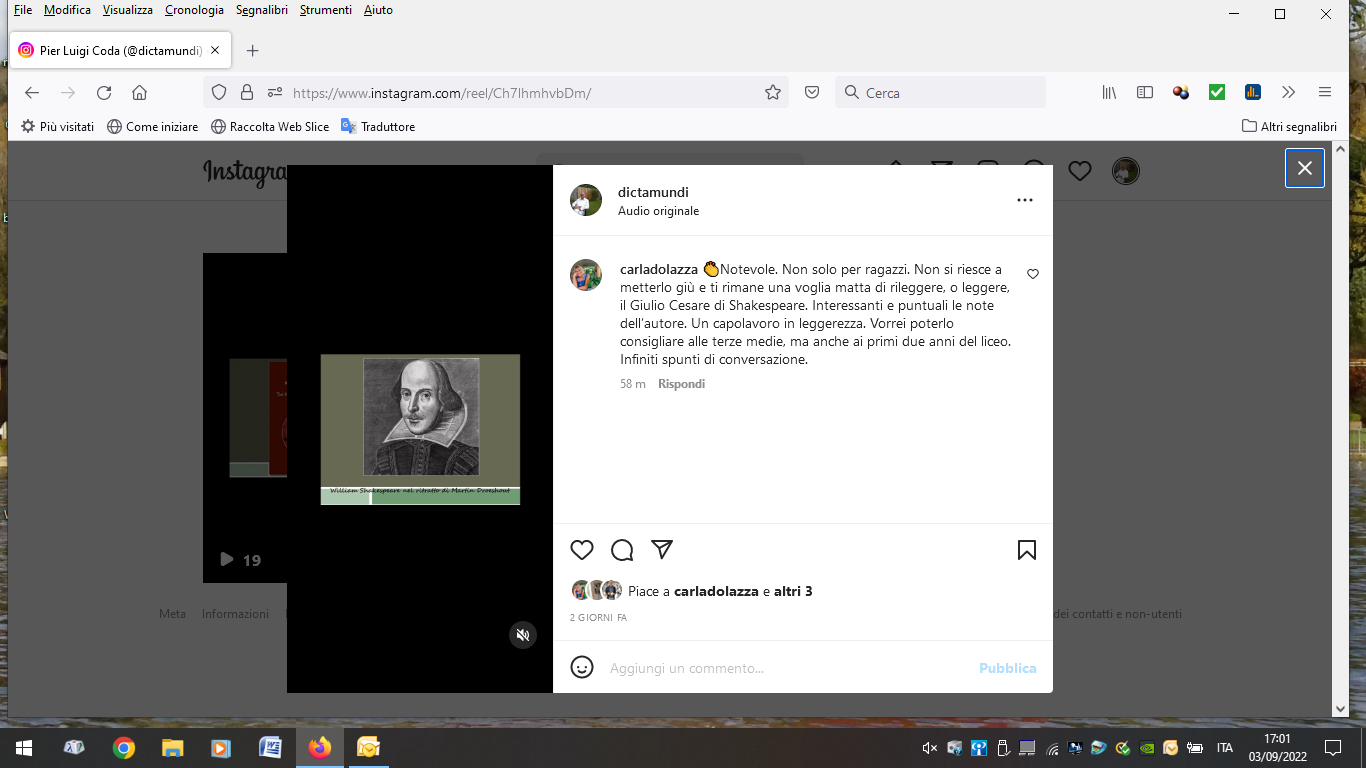Bookmark this page with the star
The height and width of the screenshot is (768, 1366).
[x=773, y=92]
